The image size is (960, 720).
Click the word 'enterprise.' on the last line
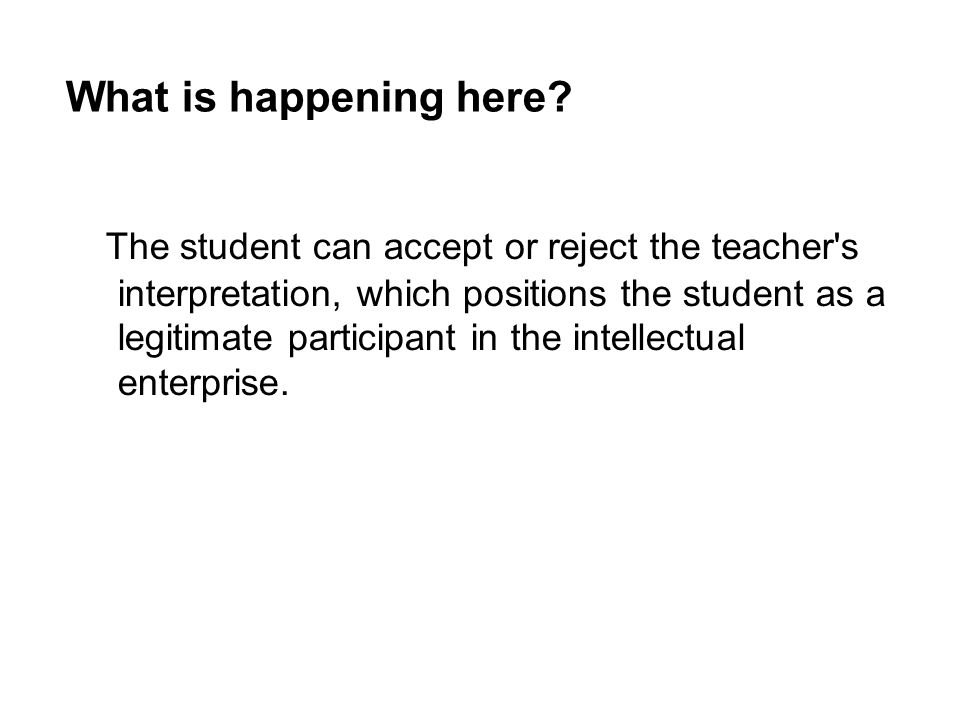[203, 386]
